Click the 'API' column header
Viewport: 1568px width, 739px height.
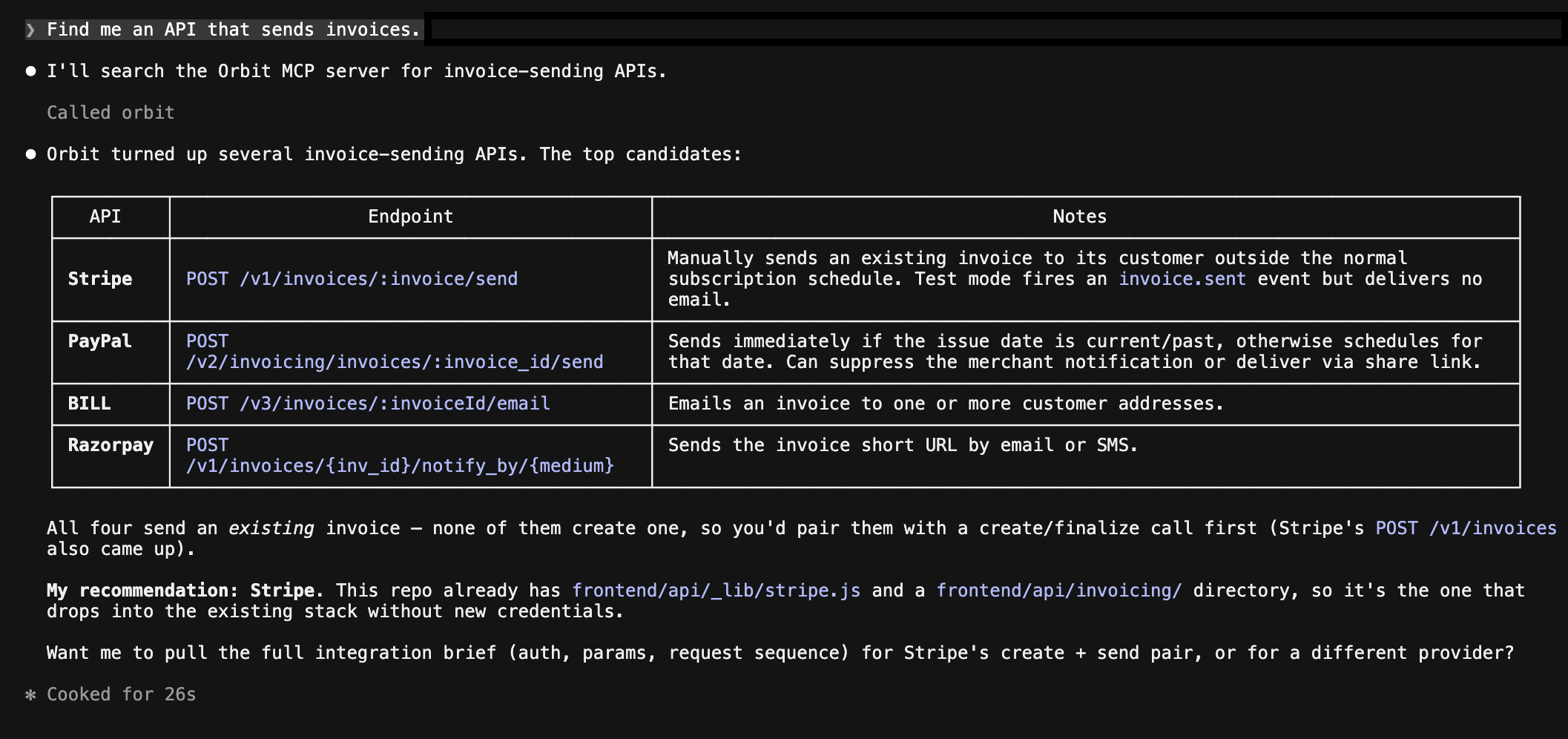pyautogui.click(x=105, y=217)
